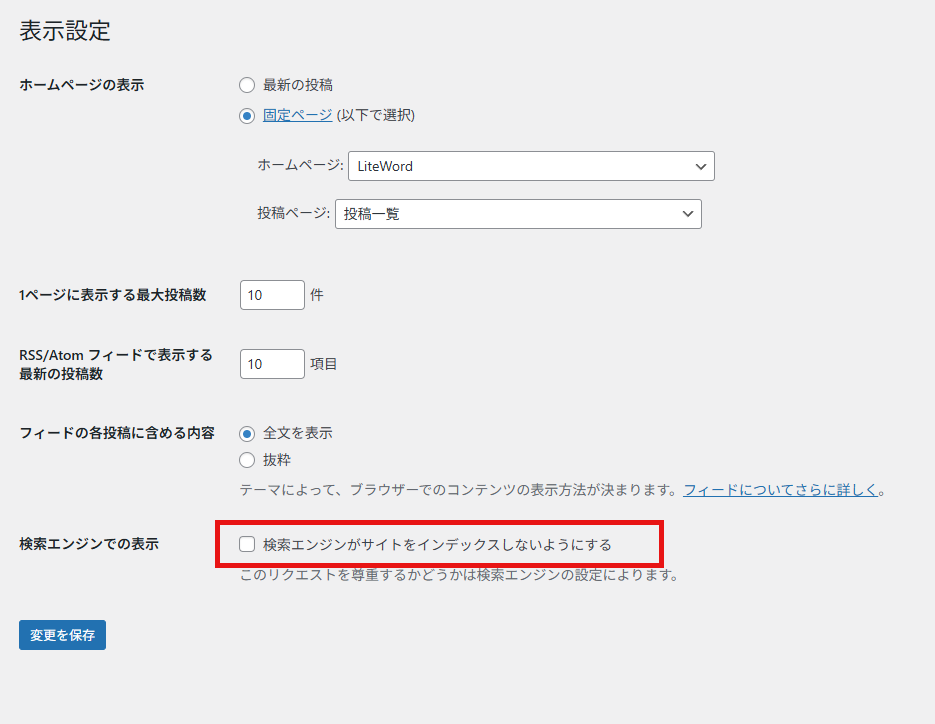Screen dimensions: 935x724
Task: Click the 表示設定 page heading
Action: [x=65, y=31]
